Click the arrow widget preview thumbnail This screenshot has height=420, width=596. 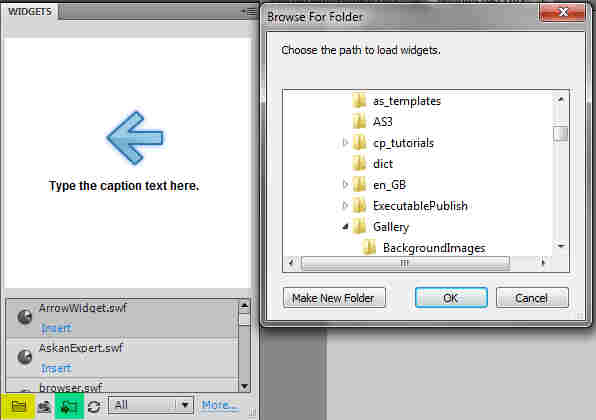pyautogui.click(x=135, y=138)
